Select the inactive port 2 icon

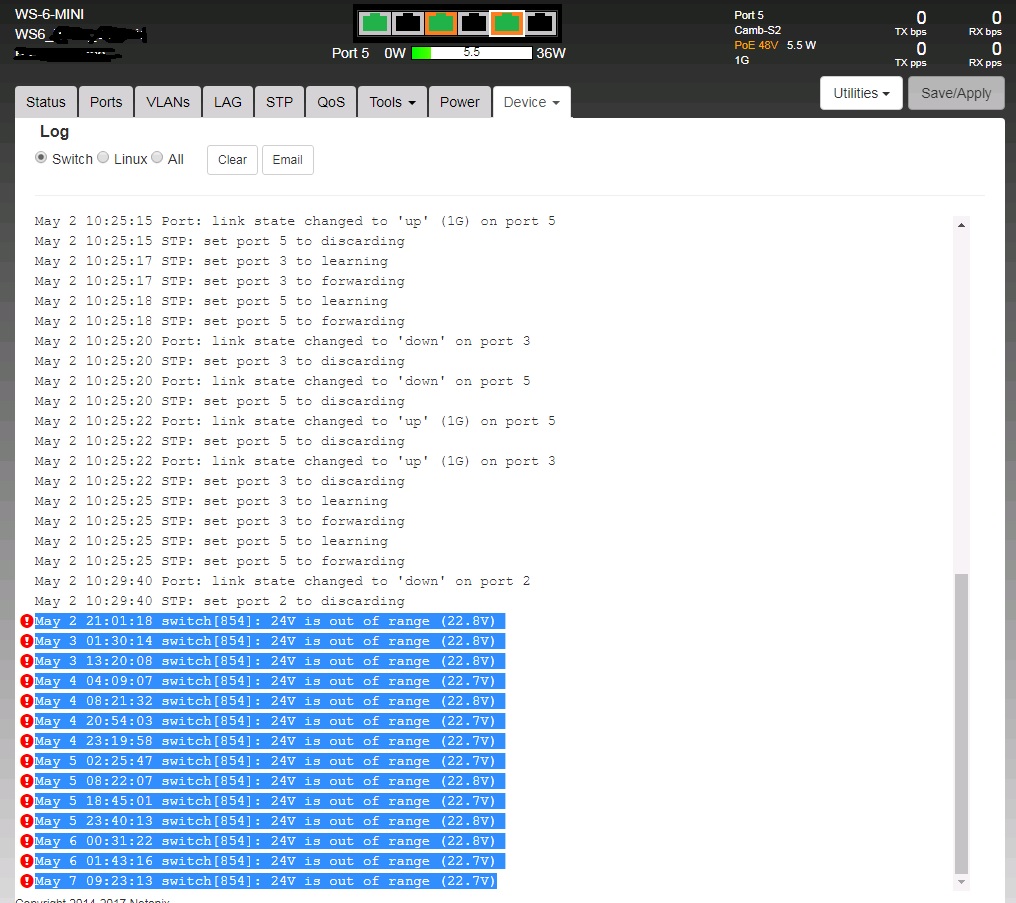tap(408, 23)
